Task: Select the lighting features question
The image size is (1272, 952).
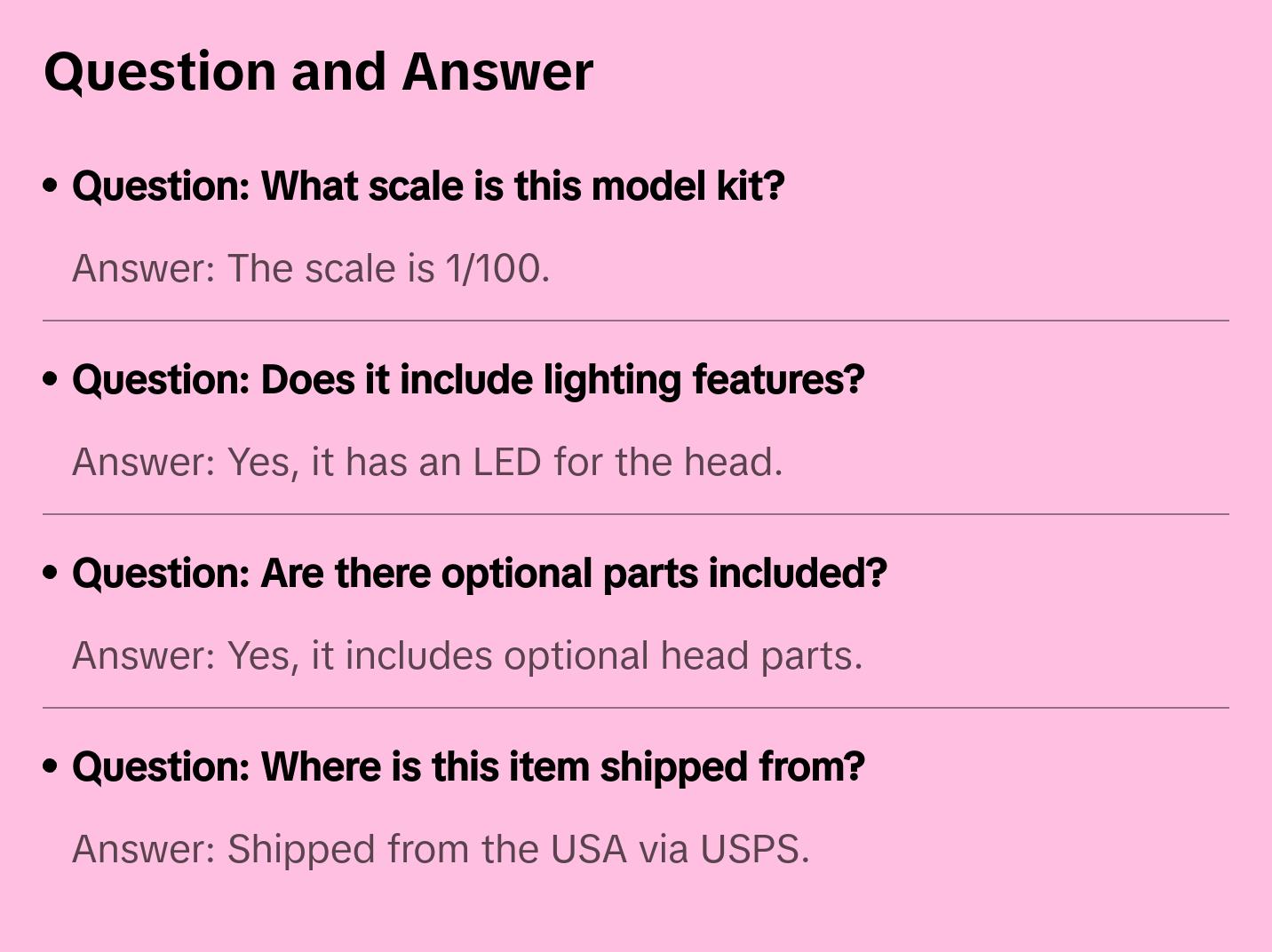Action: (x=468, y=380)
